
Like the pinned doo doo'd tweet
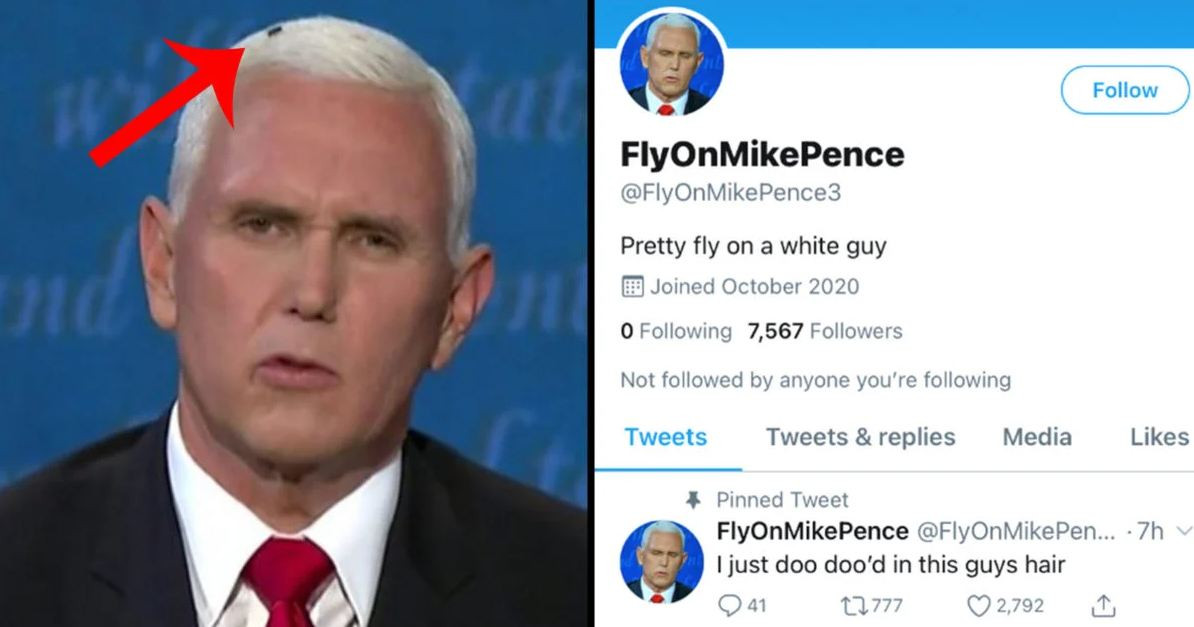pos(981,605)
